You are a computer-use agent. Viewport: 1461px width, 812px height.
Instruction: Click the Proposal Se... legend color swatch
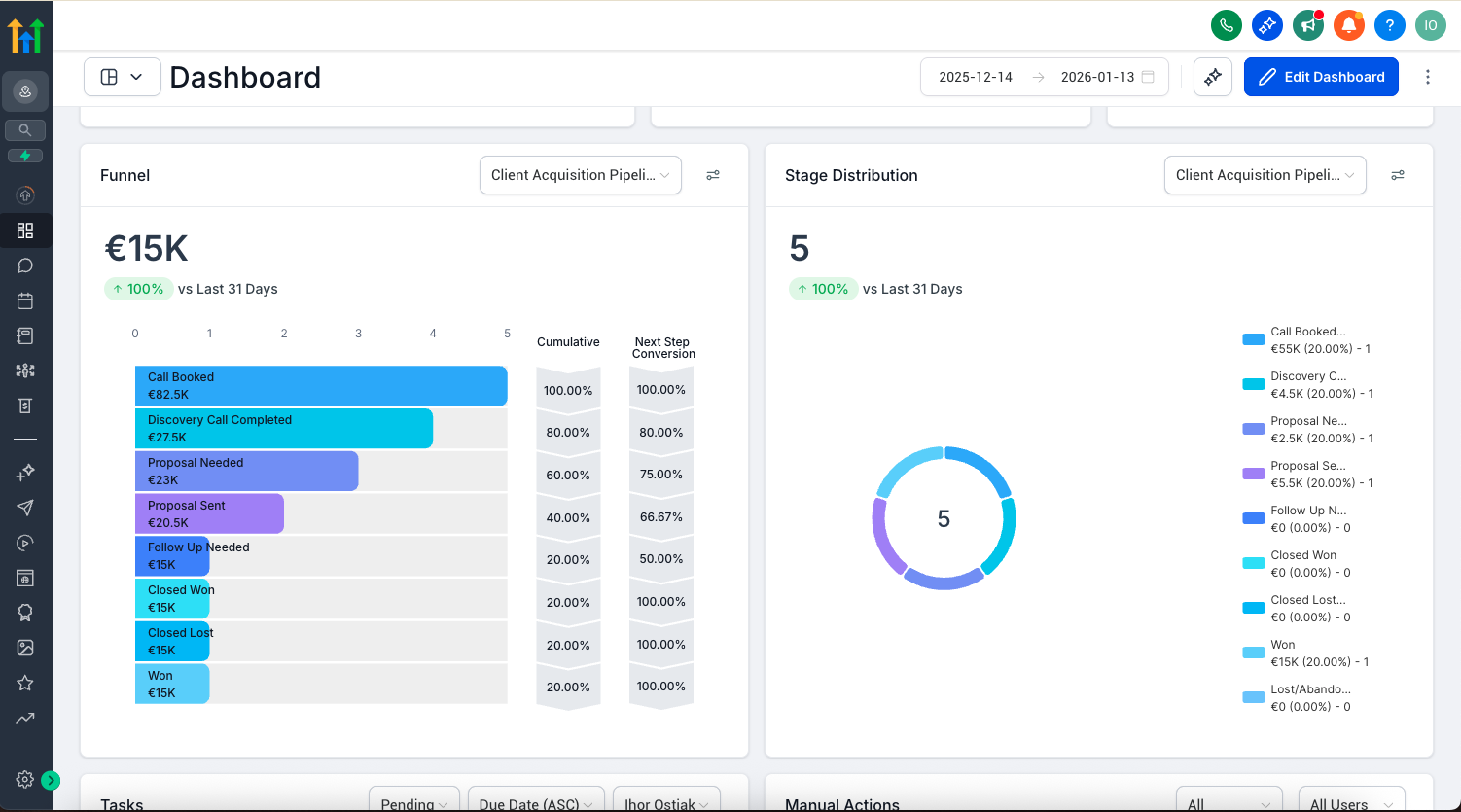click(1254, 474)
